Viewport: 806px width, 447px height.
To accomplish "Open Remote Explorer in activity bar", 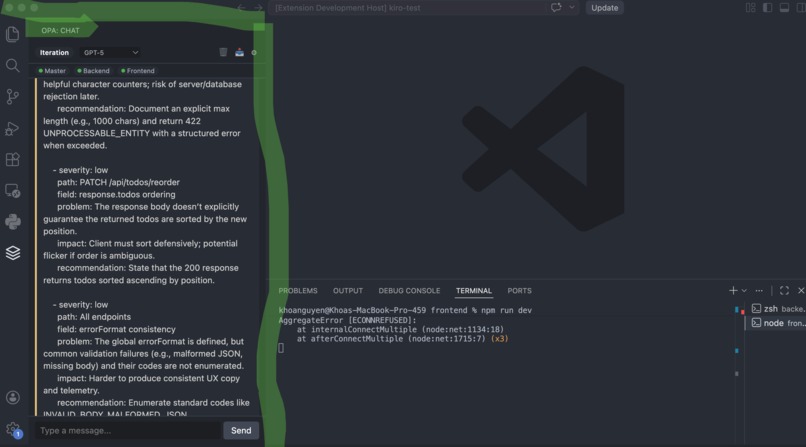I will pos(12,191).
